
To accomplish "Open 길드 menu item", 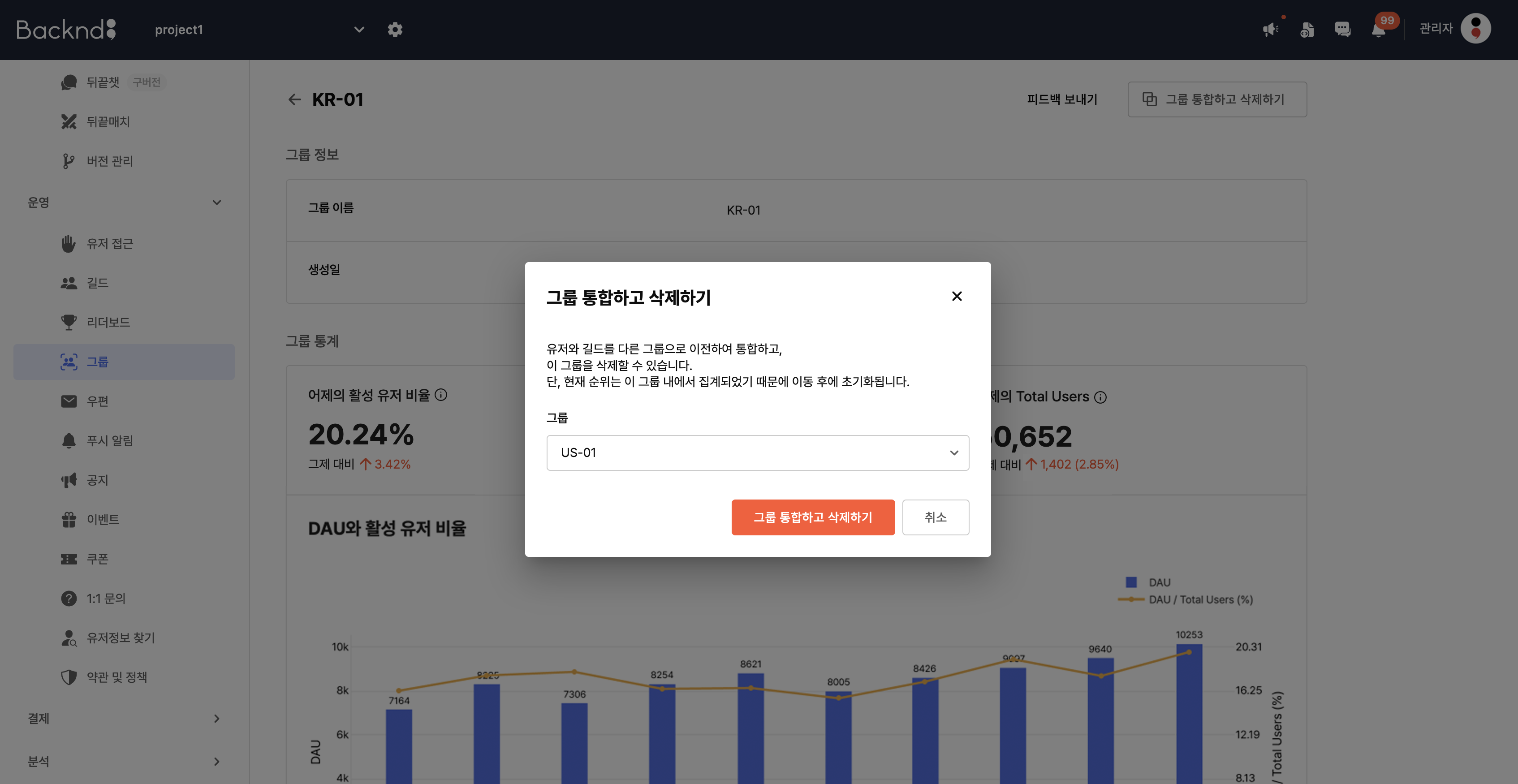I will point(97,283).
